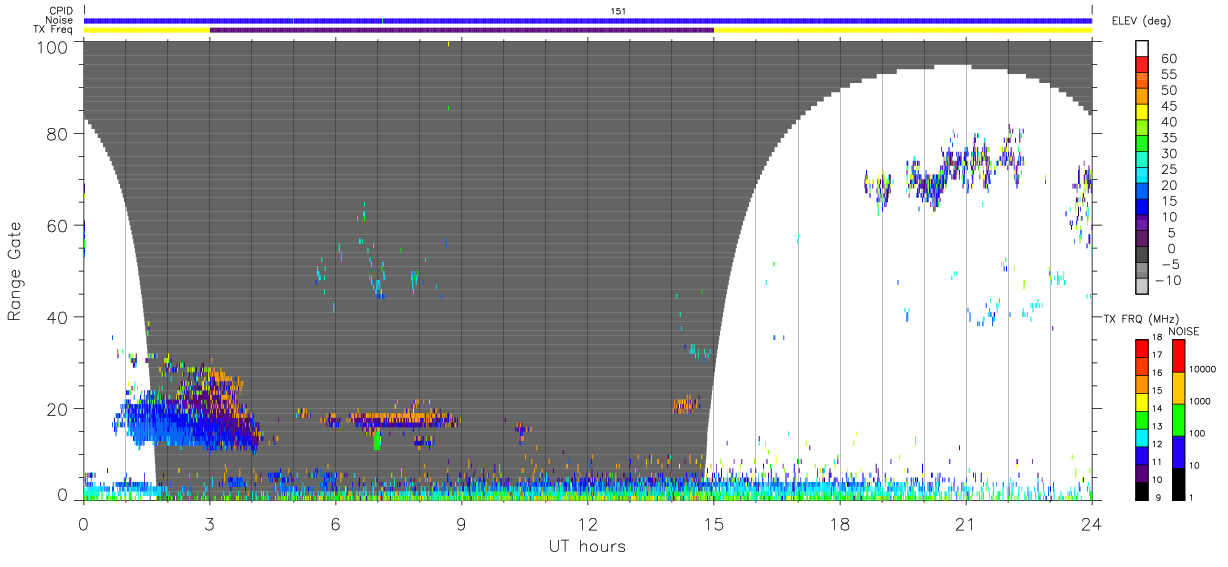Click the "35" value on ELEV colorbar
The height and width of the screenshot is (567, 1228).
[x=1168, y=138]
